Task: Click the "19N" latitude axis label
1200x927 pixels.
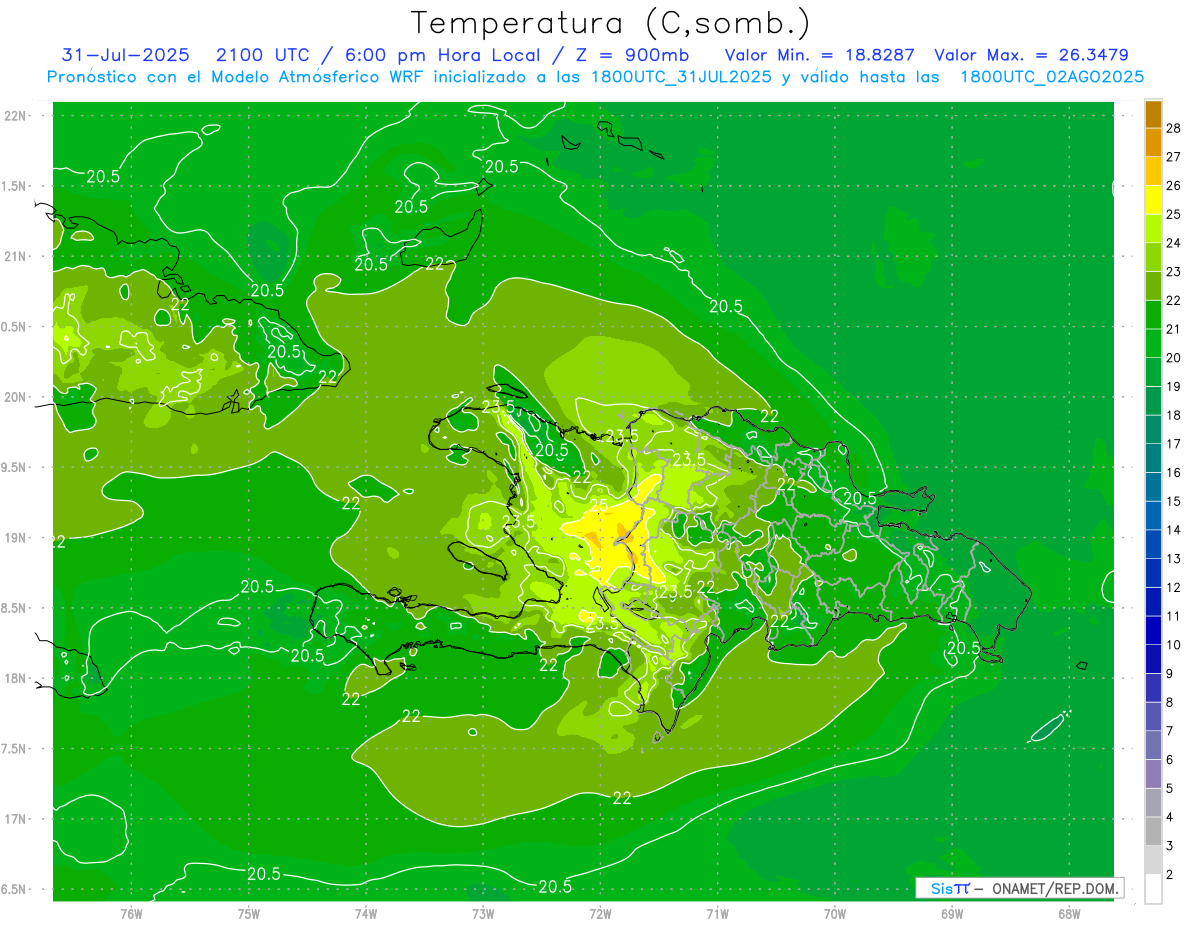Action: [15, 538]
